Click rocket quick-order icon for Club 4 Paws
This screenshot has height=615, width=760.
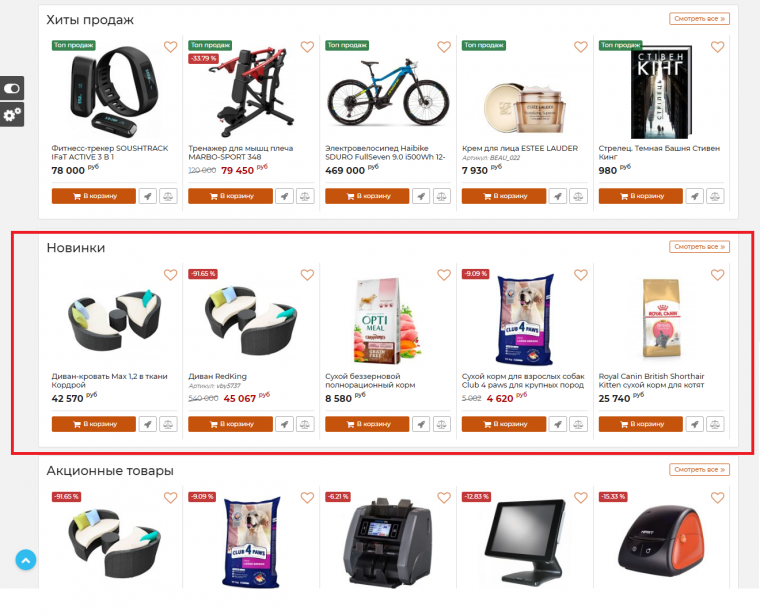(x=557, y=424)
